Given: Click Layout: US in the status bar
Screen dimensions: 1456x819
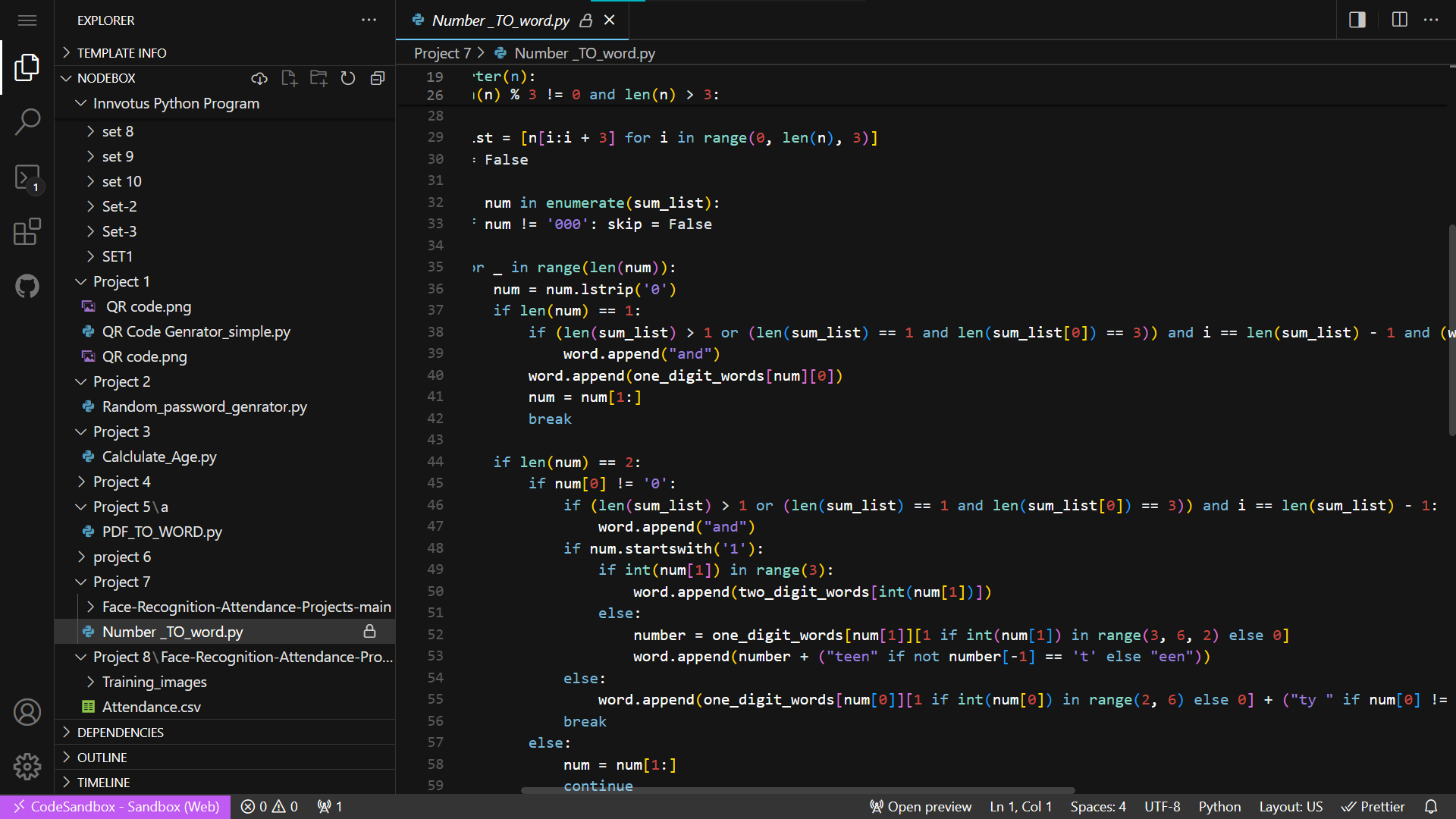Looking at the screenshot, I should pos(1291,807).
